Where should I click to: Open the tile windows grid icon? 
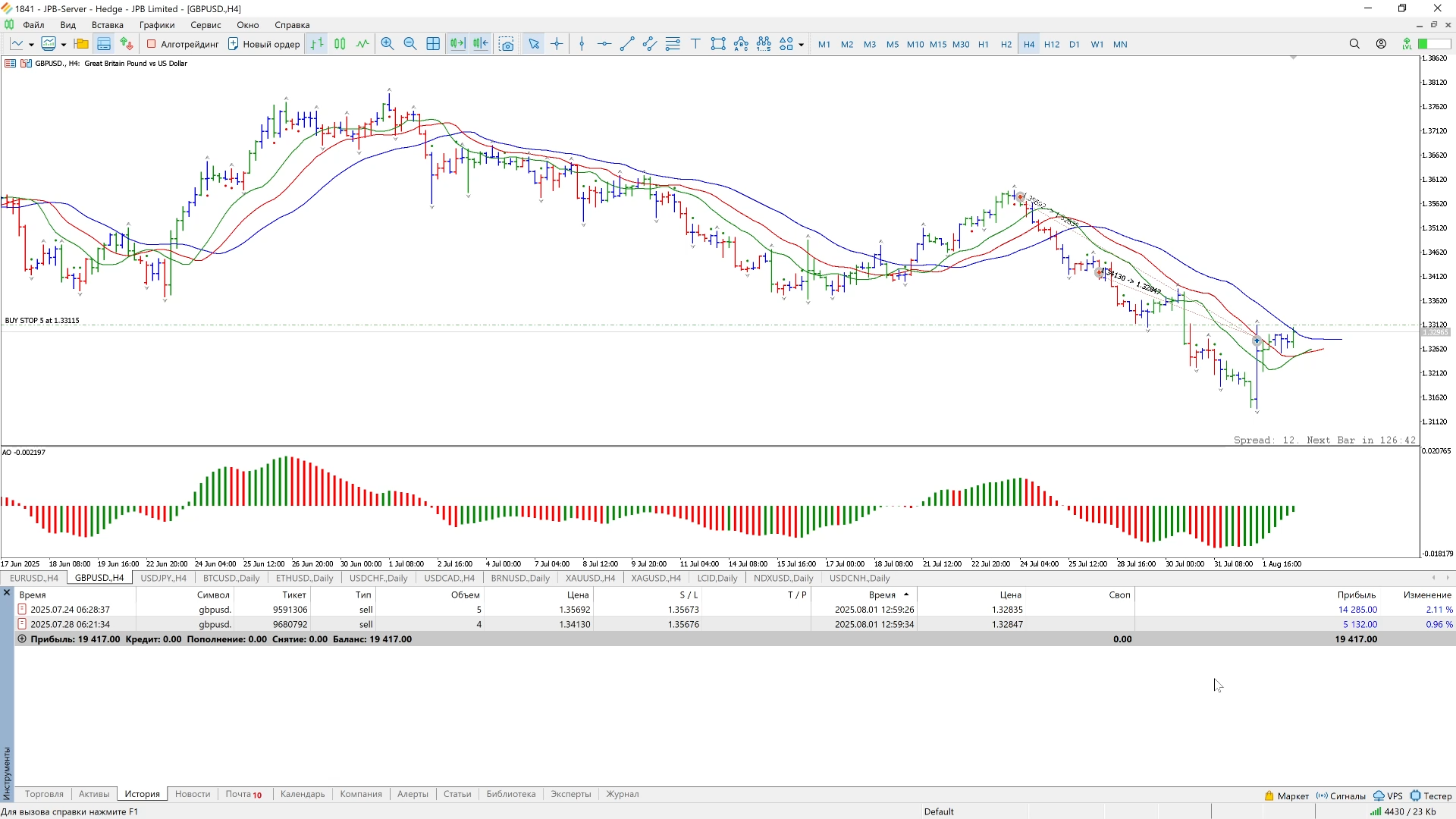coord(433,44)
